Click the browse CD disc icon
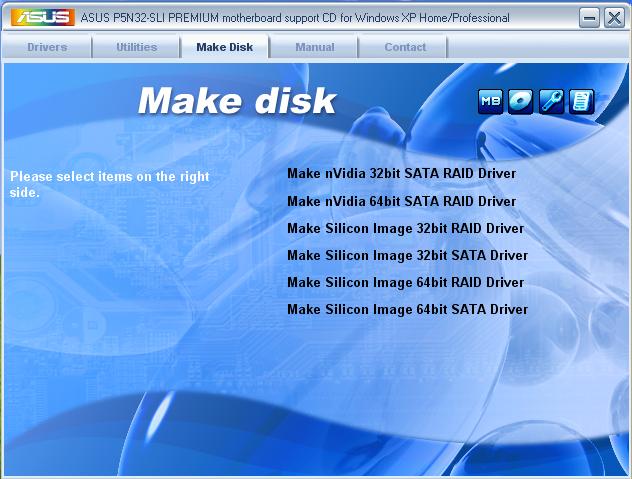Image resolution: width=632 pixels, height=479 pixels. click(x=520, y=101)
